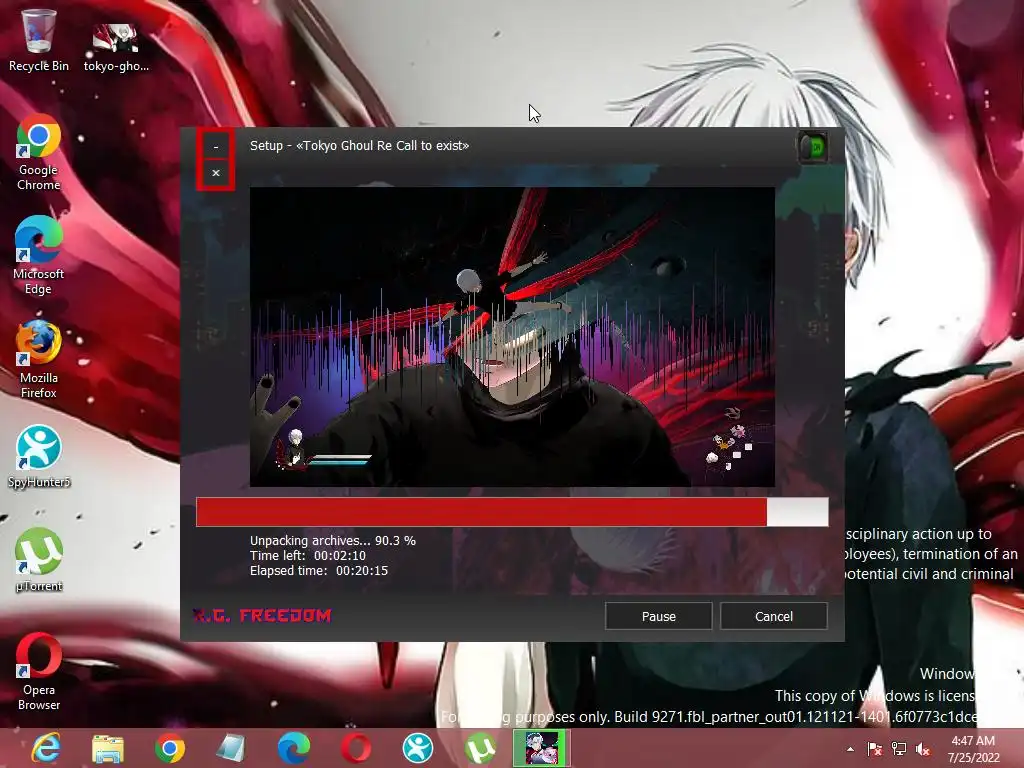Open SpyHunter5 desktop shortcut
Screen dimensions: 1024x768
[39, 456]
